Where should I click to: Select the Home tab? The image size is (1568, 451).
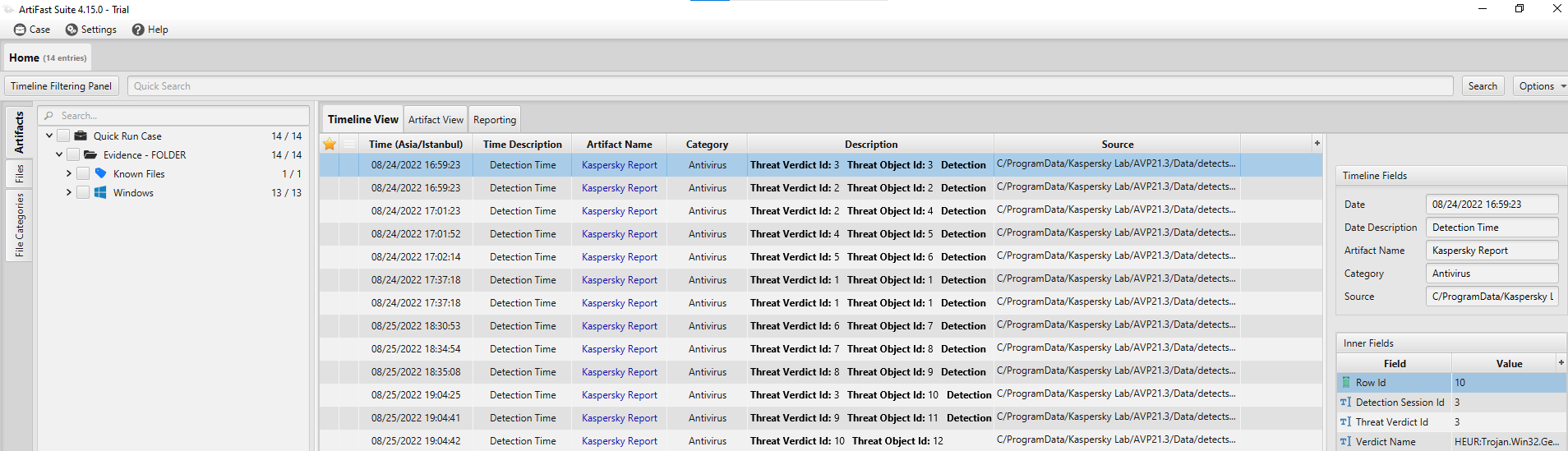(x=48, y=58)
